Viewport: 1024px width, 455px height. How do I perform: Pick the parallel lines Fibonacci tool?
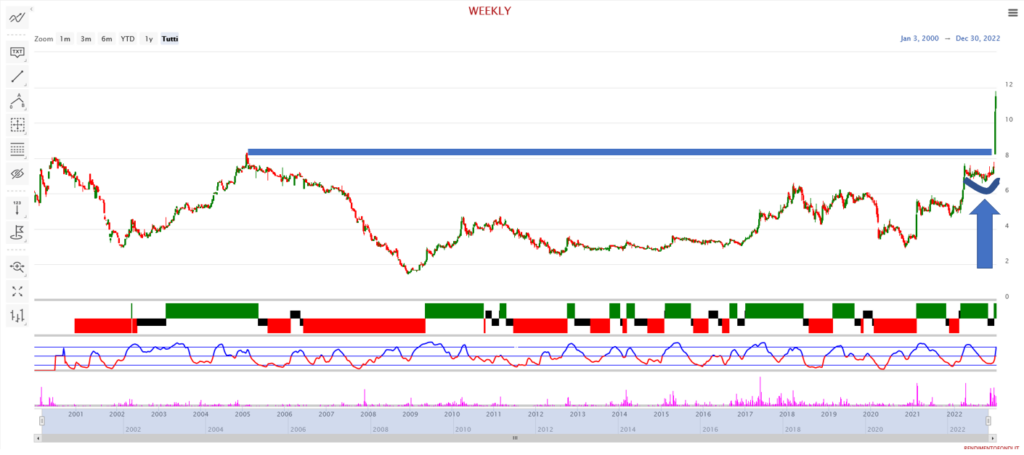click(17, 149)
